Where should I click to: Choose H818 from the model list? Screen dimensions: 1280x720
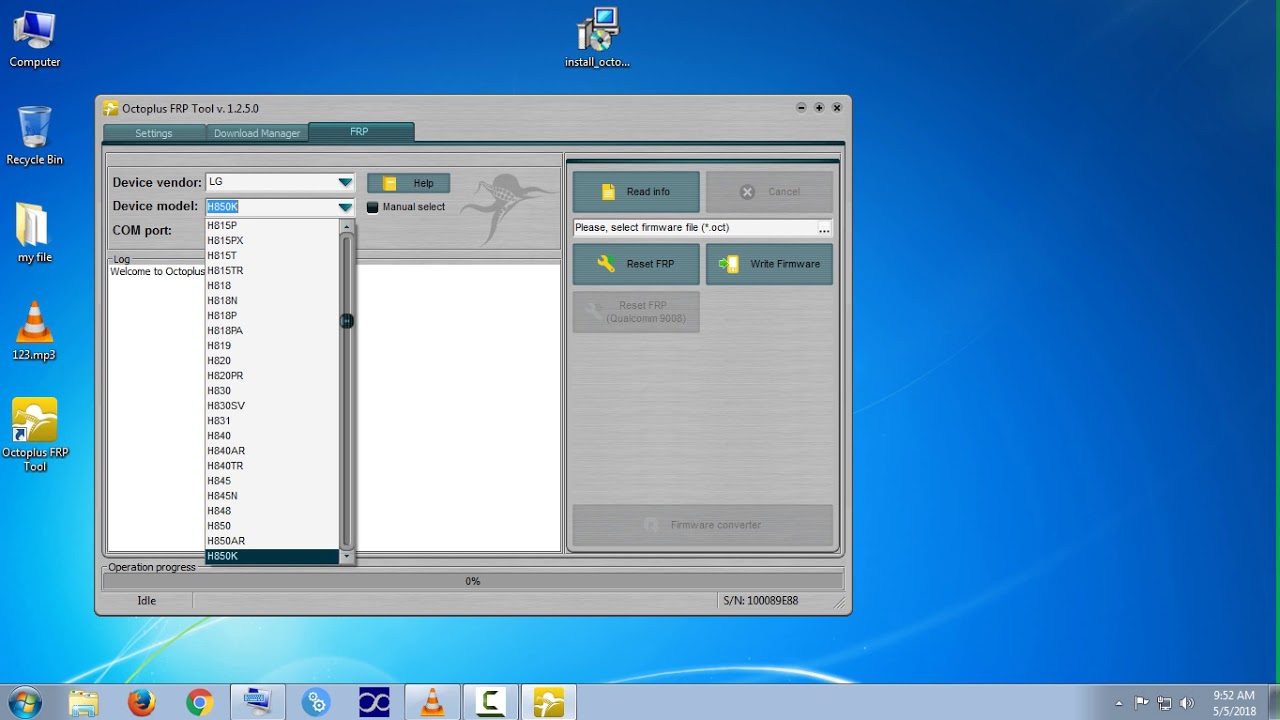(x=272, y=286)
